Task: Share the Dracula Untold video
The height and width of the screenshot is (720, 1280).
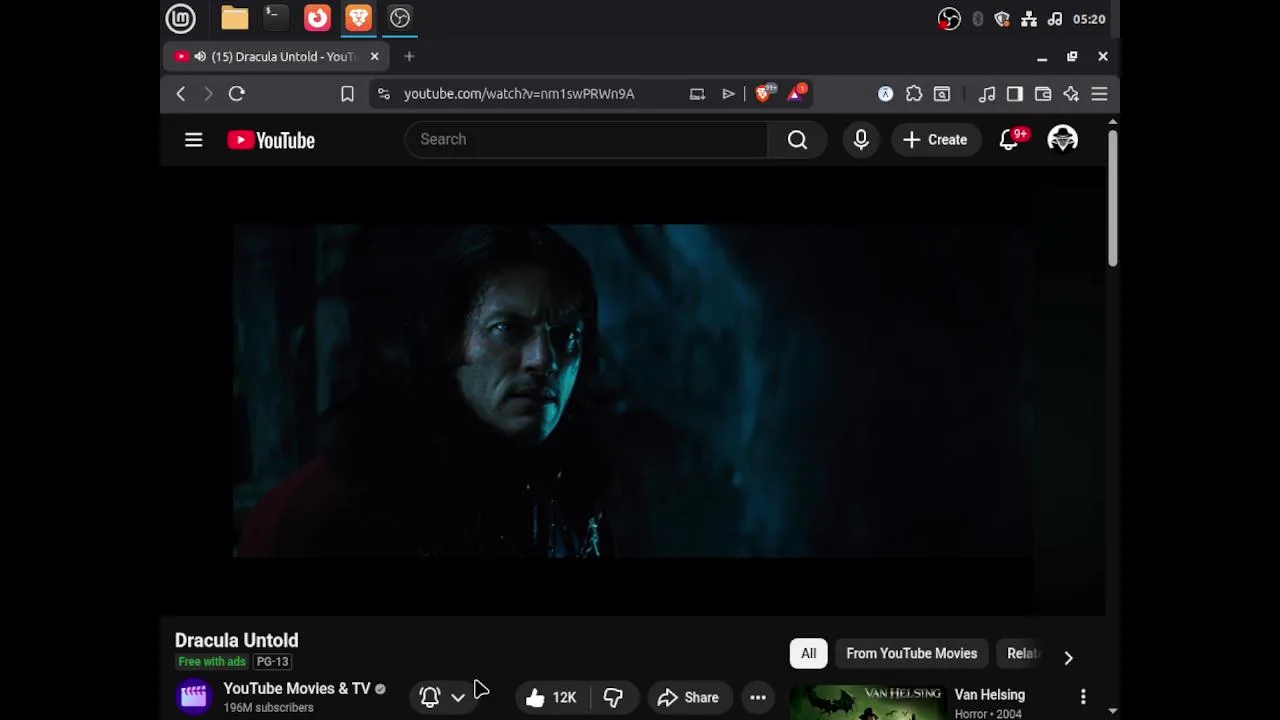Action: coord(688,698)
